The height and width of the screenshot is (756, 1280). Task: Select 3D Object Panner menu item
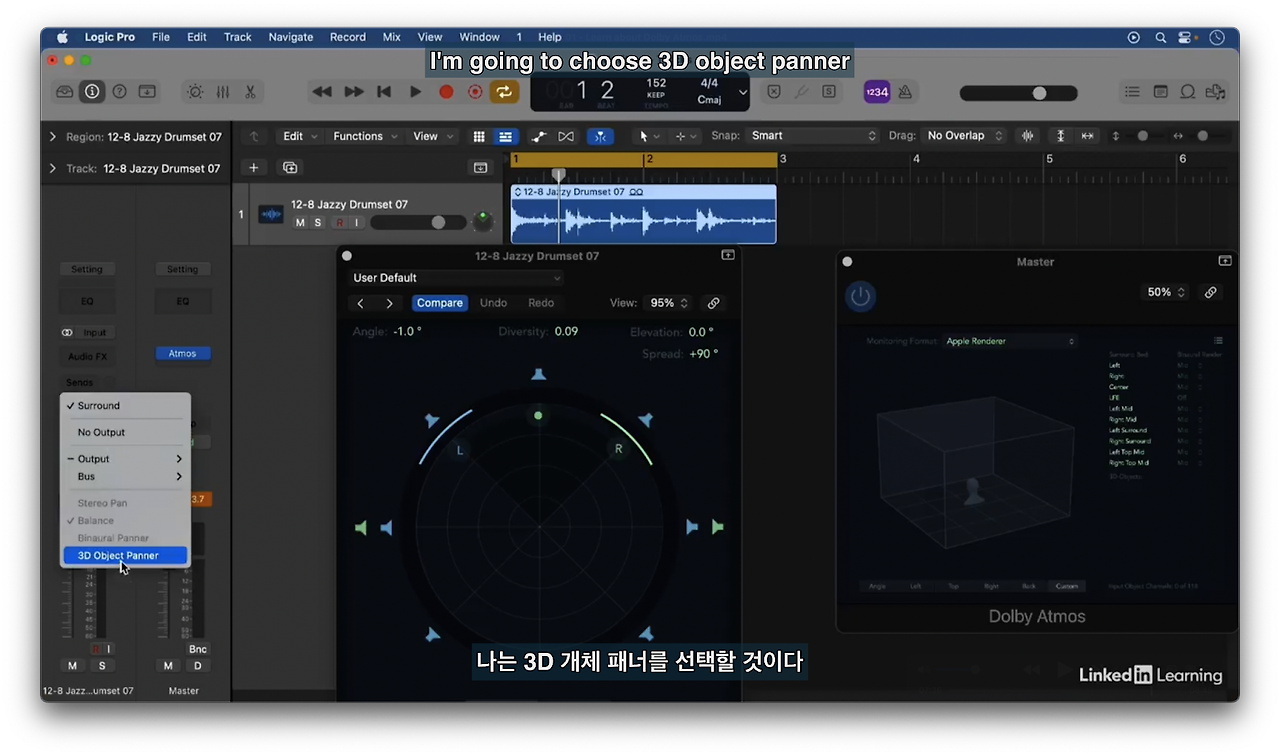[x=124, y=556]
